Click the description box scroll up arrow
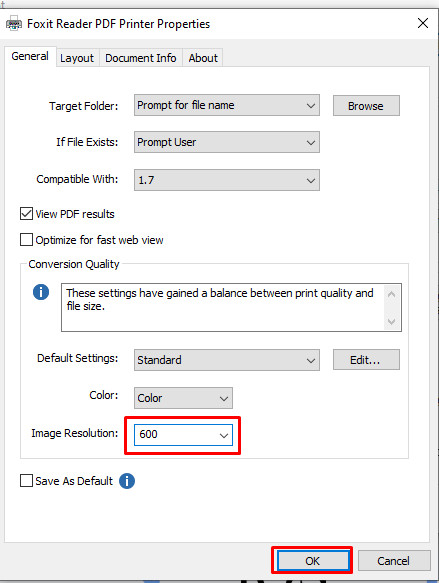Screen dimensions: 439x583 [391, 294]
